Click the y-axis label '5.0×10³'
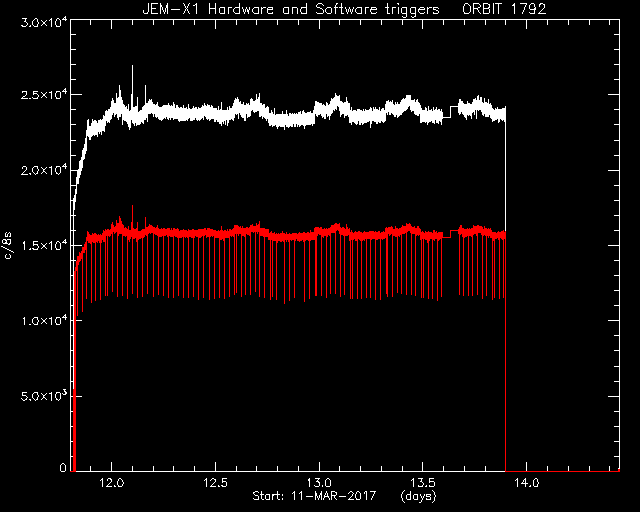 tap(44, 396)
